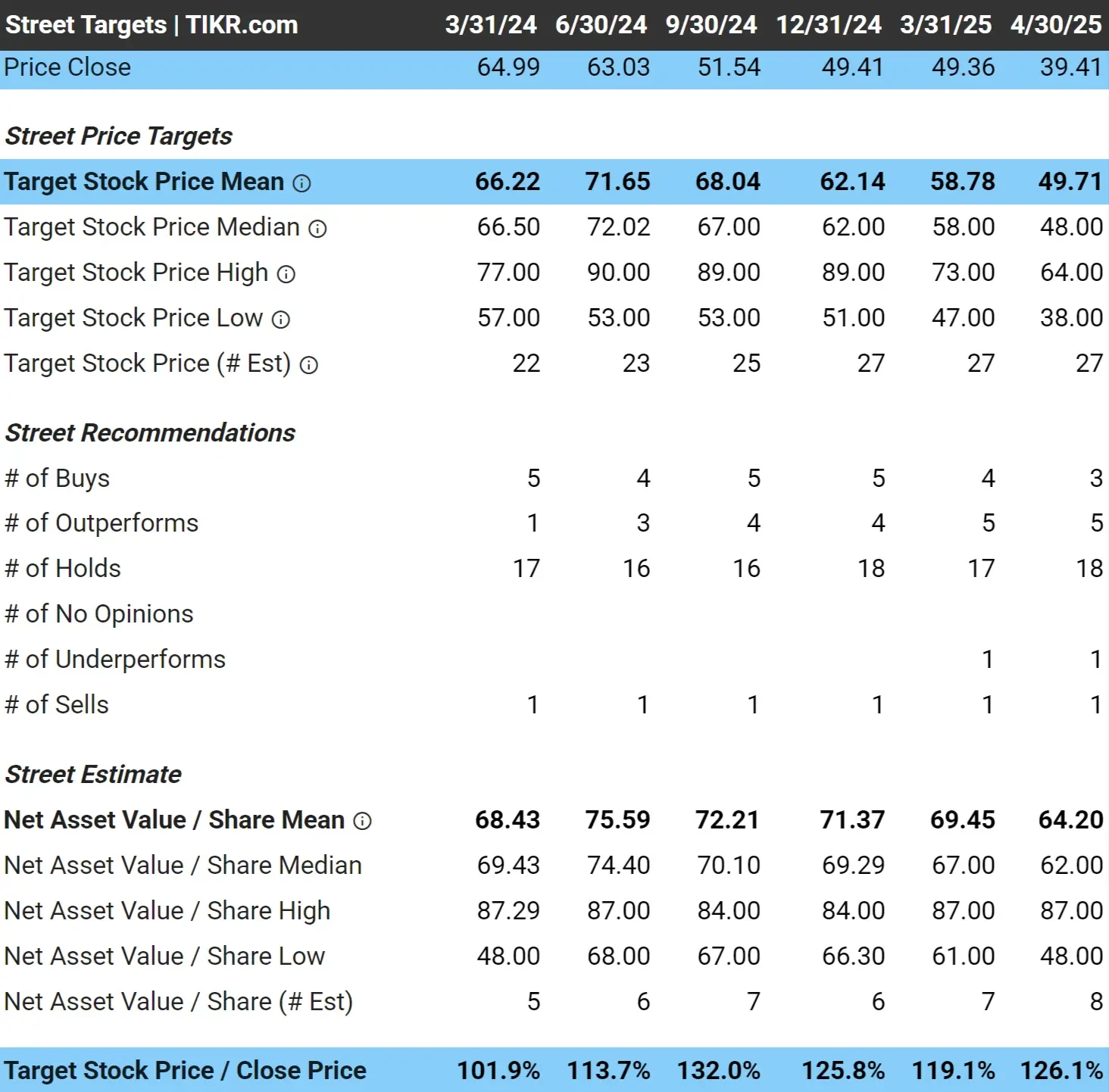Click the Street Recommendations section heading

point(150,433)
